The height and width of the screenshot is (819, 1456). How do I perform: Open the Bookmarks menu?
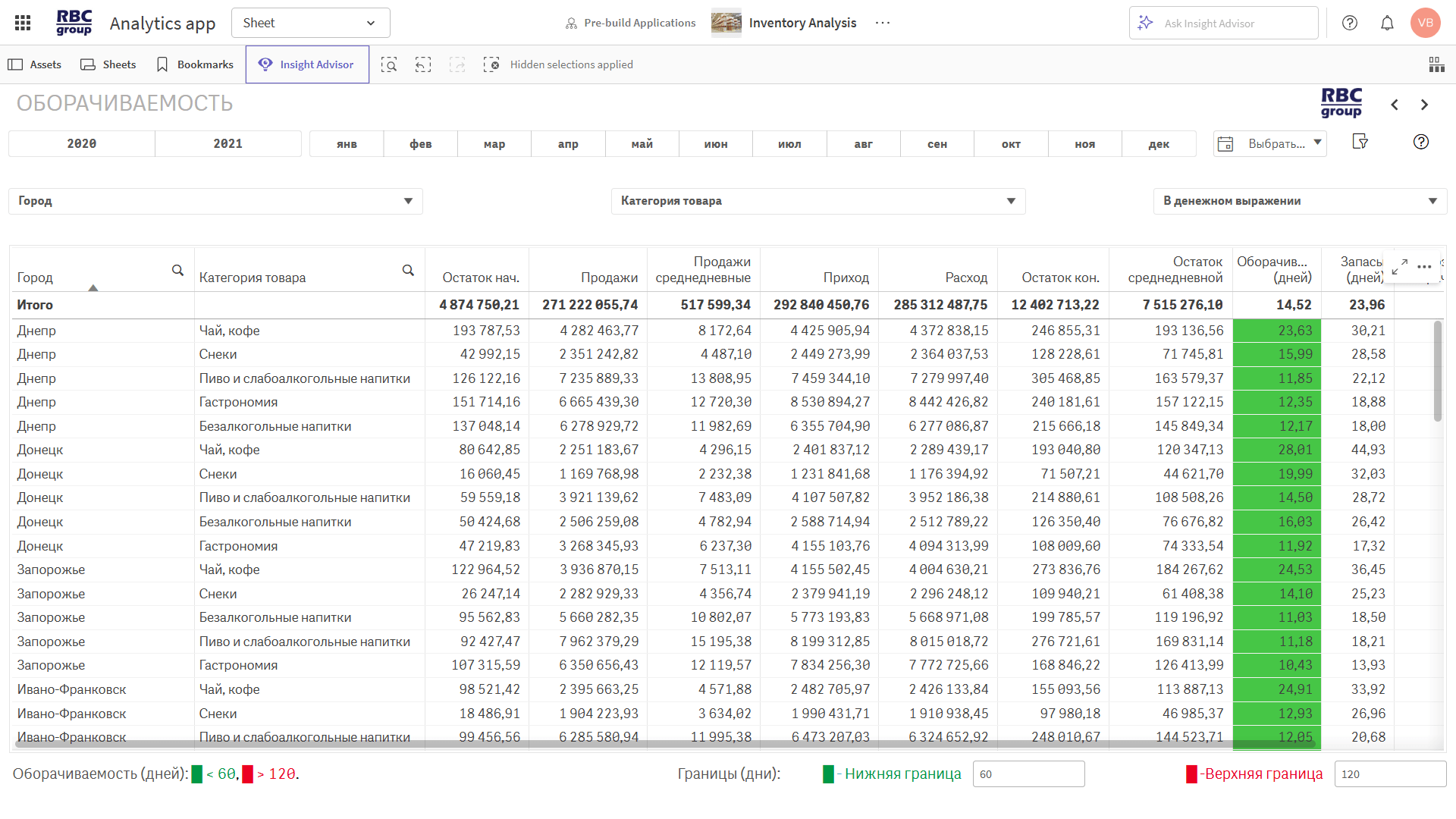pos(194,64)
